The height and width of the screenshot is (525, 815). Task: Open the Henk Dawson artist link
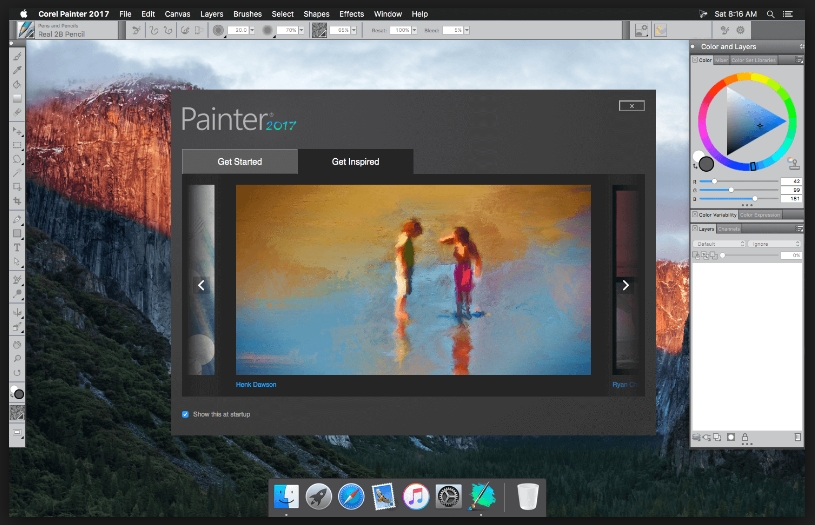tap(256, 385)
